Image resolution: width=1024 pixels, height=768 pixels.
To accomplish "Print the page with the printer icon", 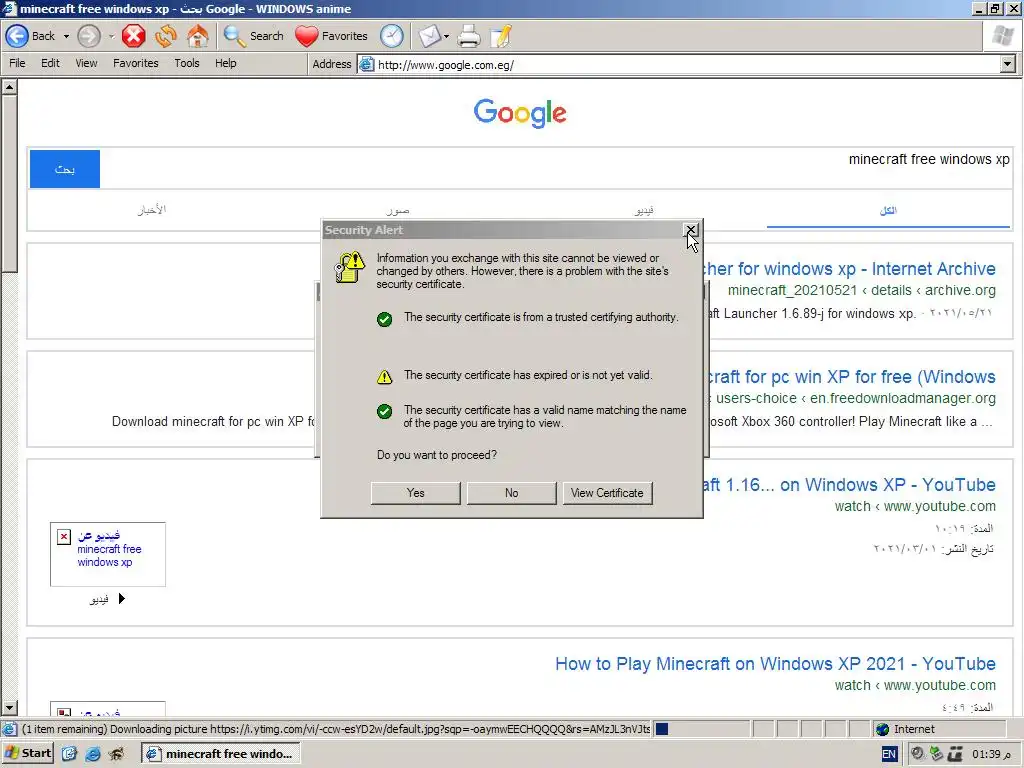I will click(x=468, y=36).
